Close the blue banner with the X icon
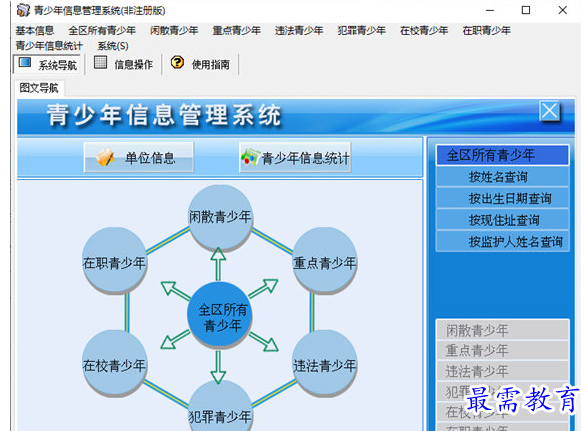The height and width of the screenshot is (431, 588). [x=550, y=111]
